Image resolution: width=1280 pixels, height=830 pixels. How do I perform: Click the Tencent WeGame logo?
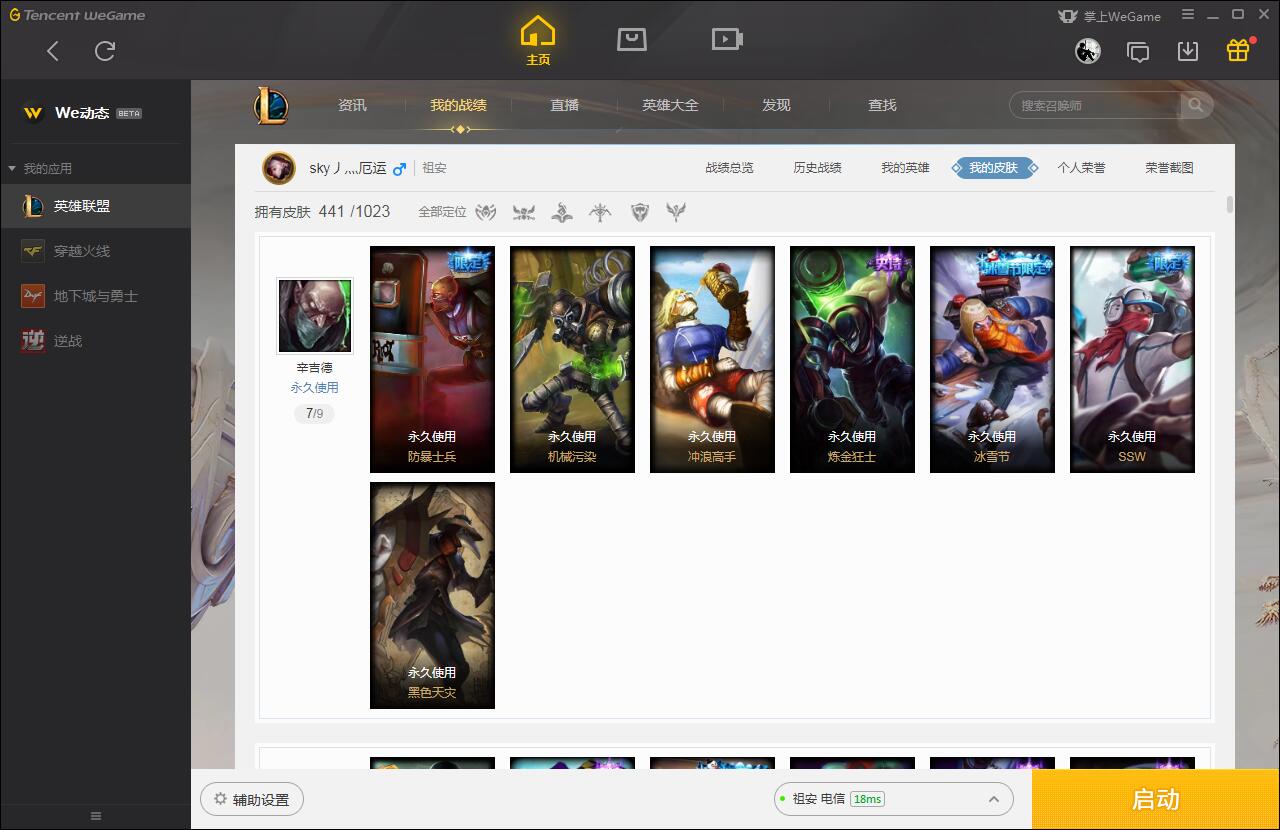click(77, 15)
